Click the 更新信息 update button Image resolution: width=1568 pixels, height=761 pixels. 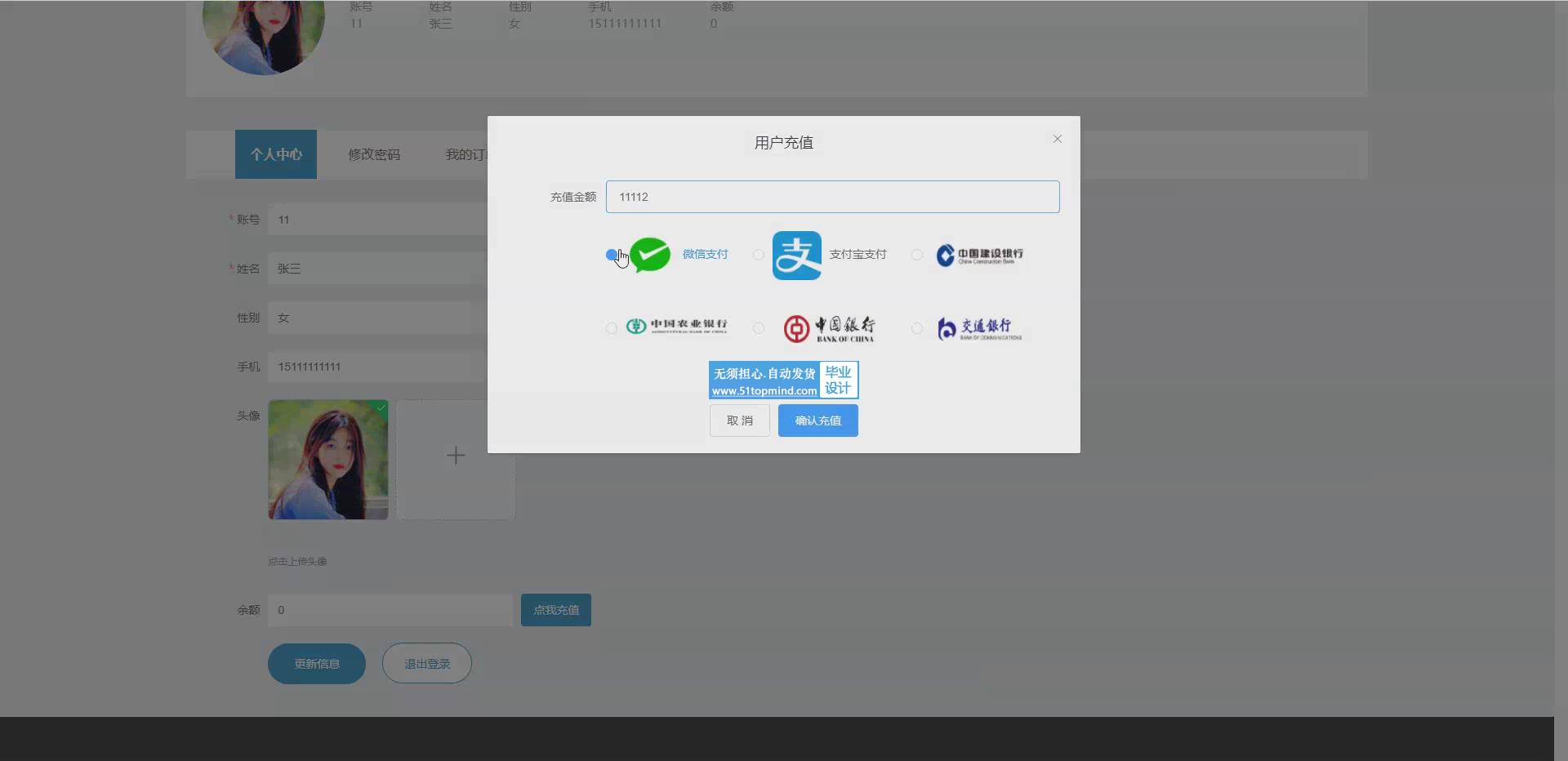317,664
